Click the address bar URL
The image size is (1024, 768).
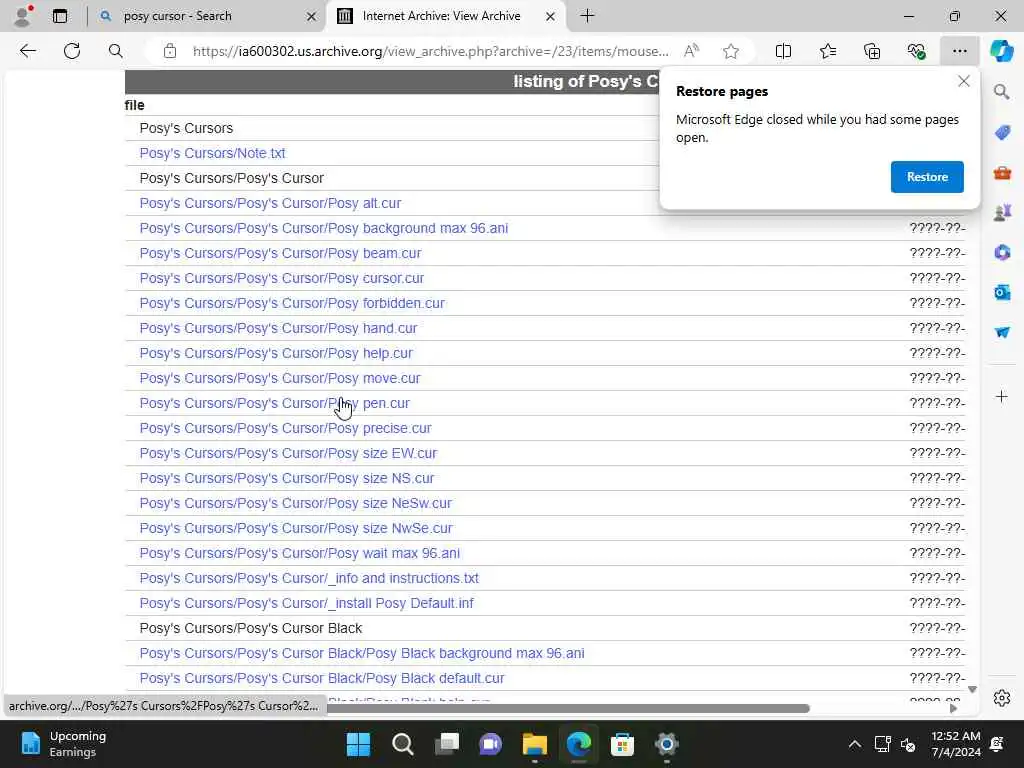pos(430,51)
